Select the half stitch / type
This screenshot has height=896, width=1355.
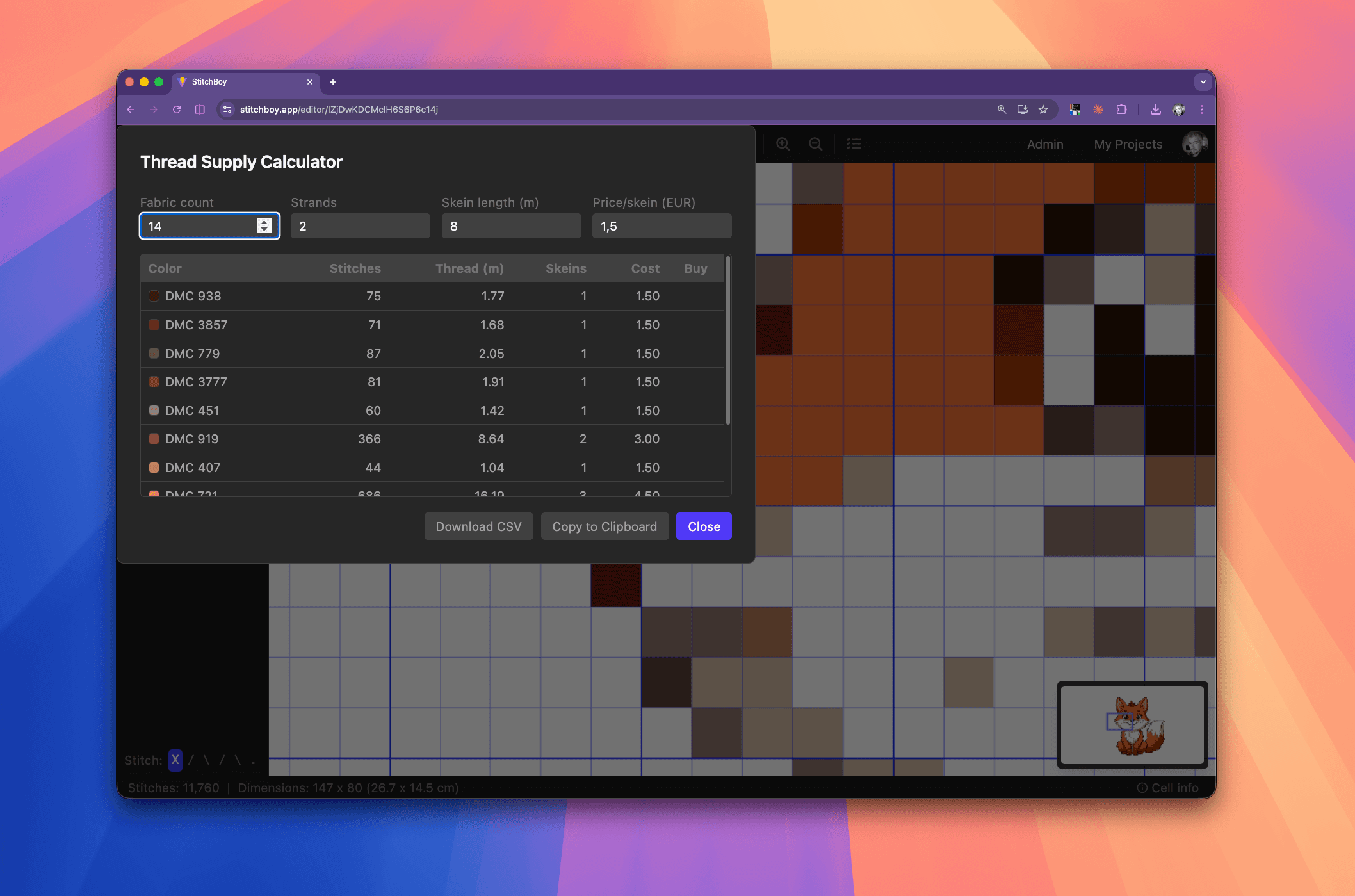pyautogui.click(x=191, y=760)
